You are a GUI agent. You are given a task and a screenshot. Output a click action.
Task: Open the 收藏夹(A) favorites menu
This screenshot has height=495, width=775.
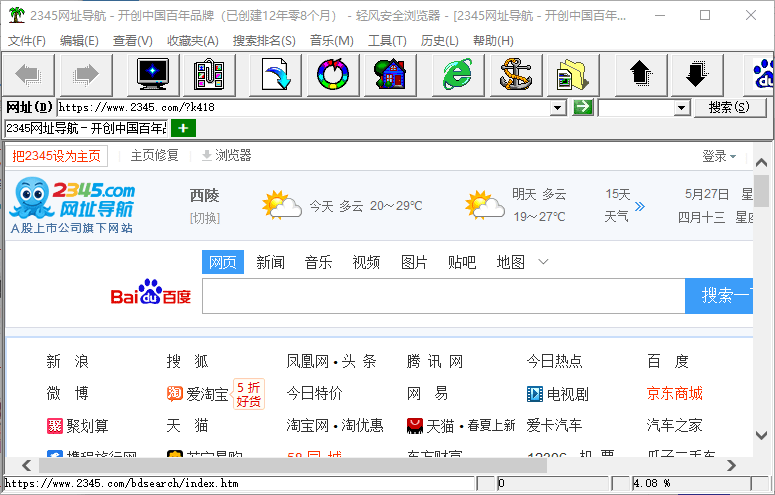click(x=192, y=41)
